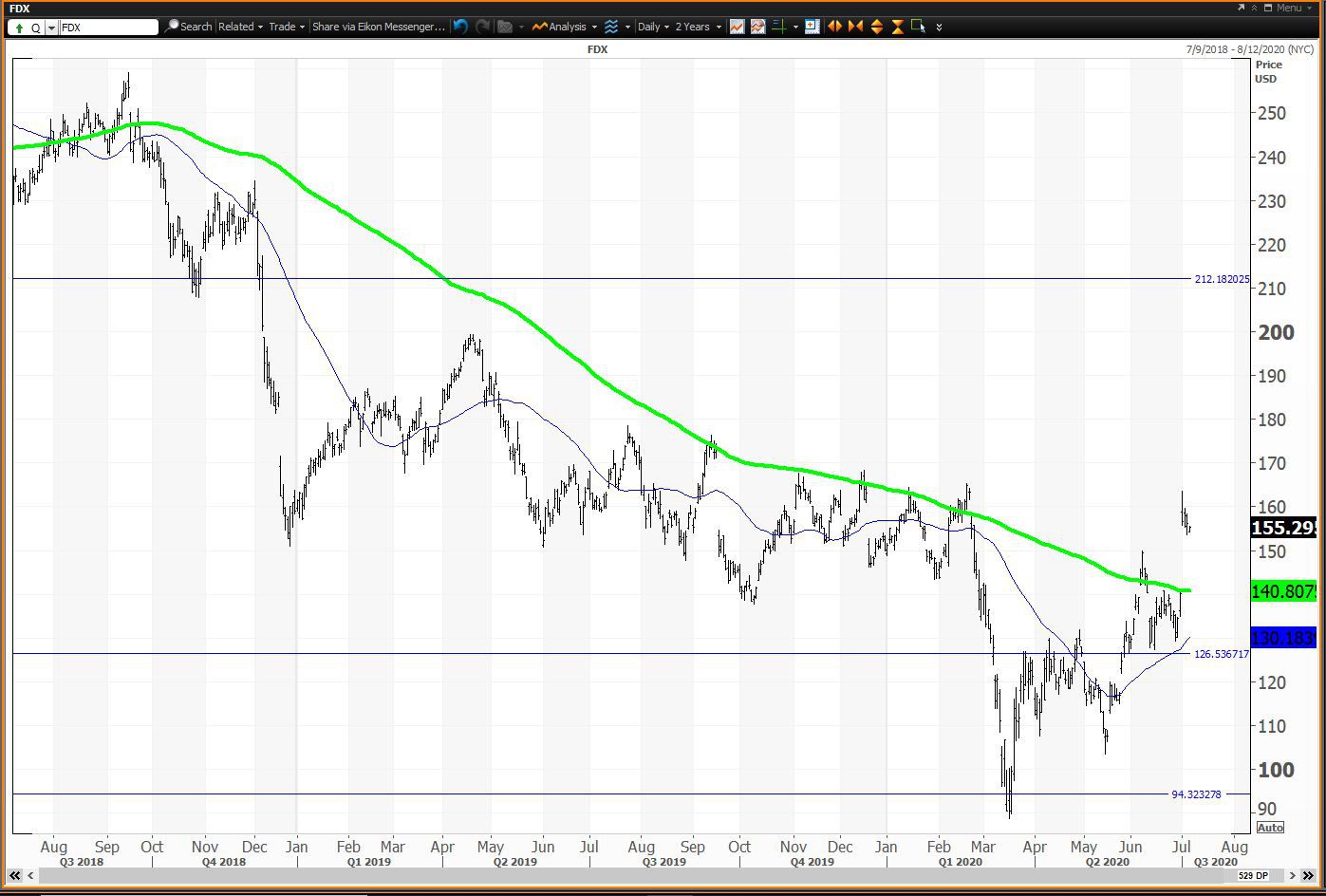Click the double-left arrow scroll-to-start button
1326x896 pixels.
click(x=15, y=875)
